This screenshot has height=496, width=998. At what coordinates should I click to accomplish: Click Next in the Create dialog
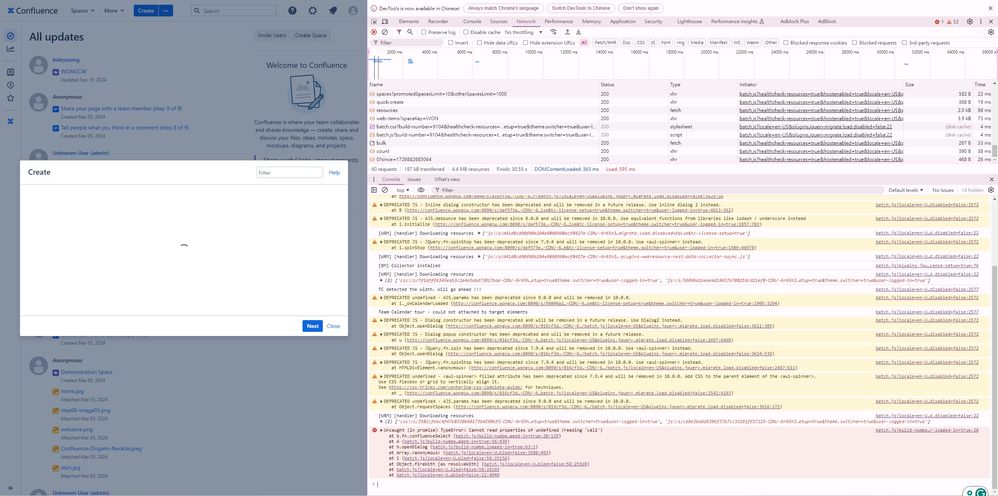313,326
